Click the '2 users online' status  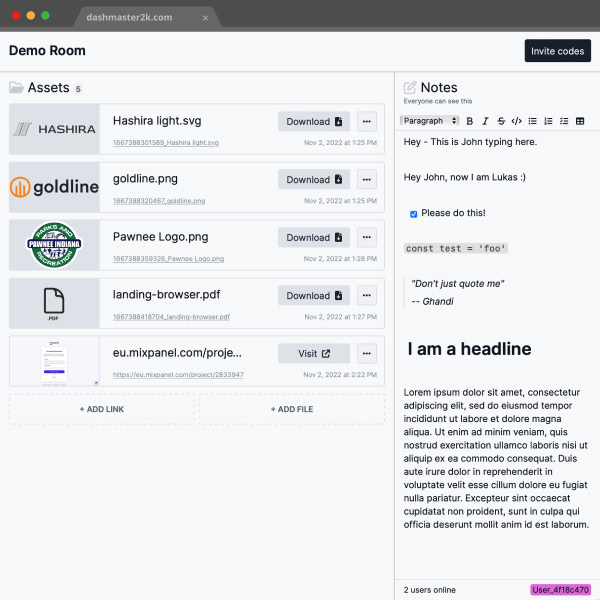430,590
